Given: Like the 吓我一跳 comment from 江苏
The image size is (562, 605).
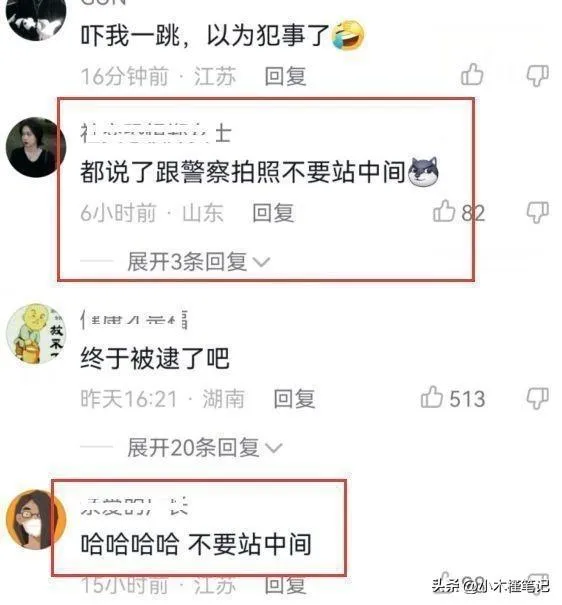Looking at the screenshot, I should click(x=472, y=74).
